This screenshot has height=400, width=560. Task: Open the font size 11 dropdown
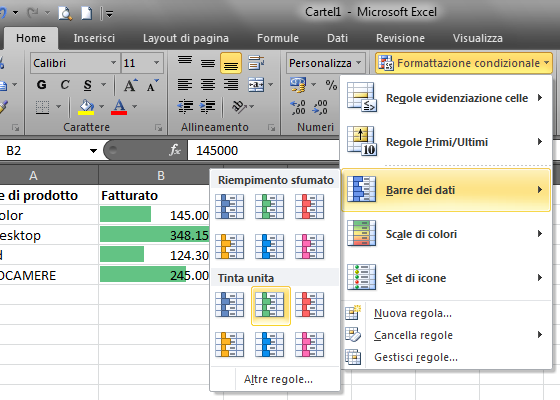pos(156,63)
